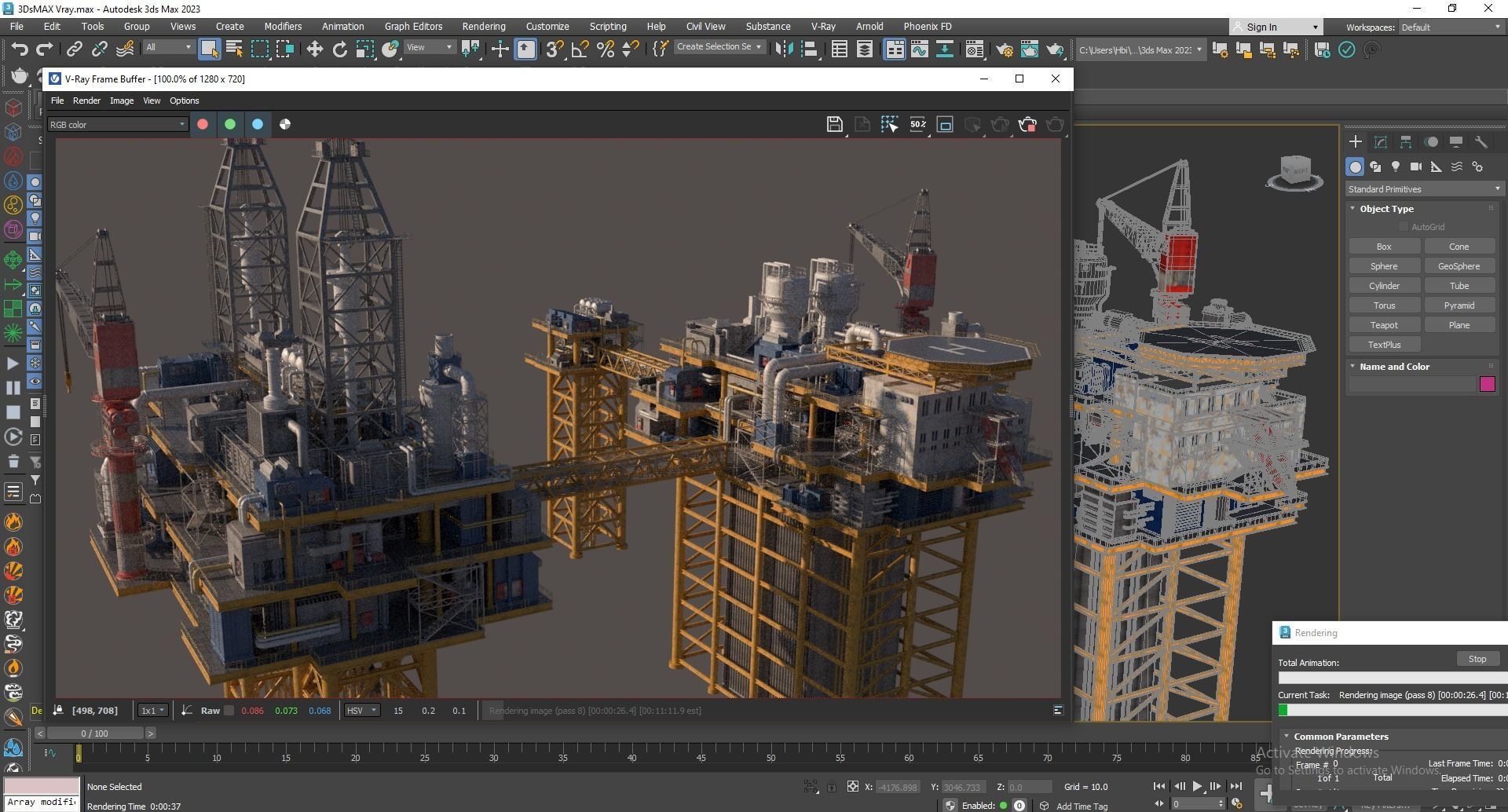Click the time slider 0 / 100 handle
This screenshot has height=812, width=1508.
[x=94, y=733]
